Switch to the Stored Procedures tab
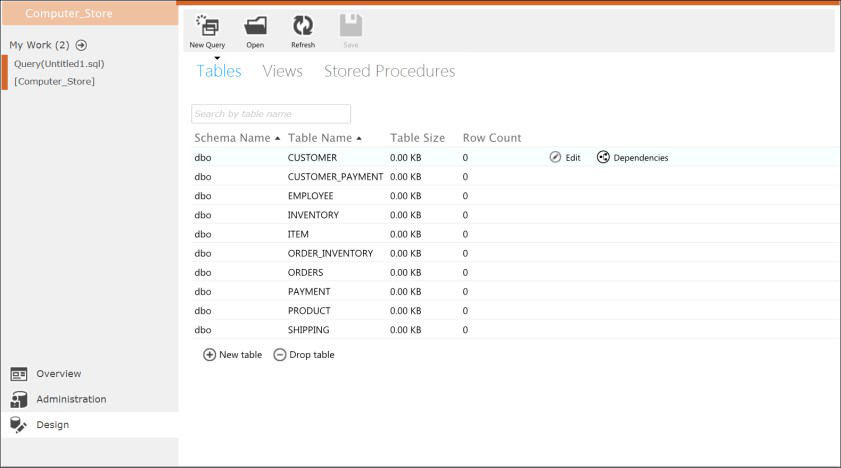The height and width of the screenshot is (468, 841). (x=389, y=71)
